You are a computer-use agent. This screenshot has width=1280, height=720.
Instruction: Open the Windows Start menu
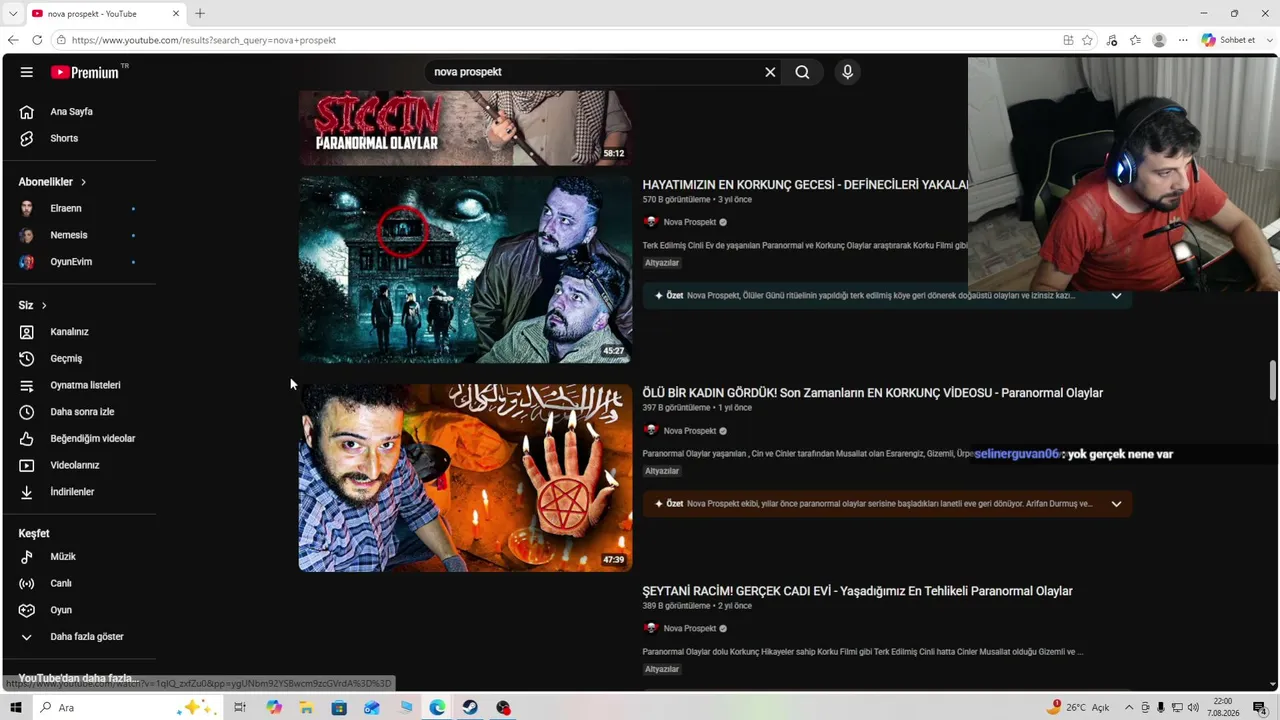click(16, 708)
